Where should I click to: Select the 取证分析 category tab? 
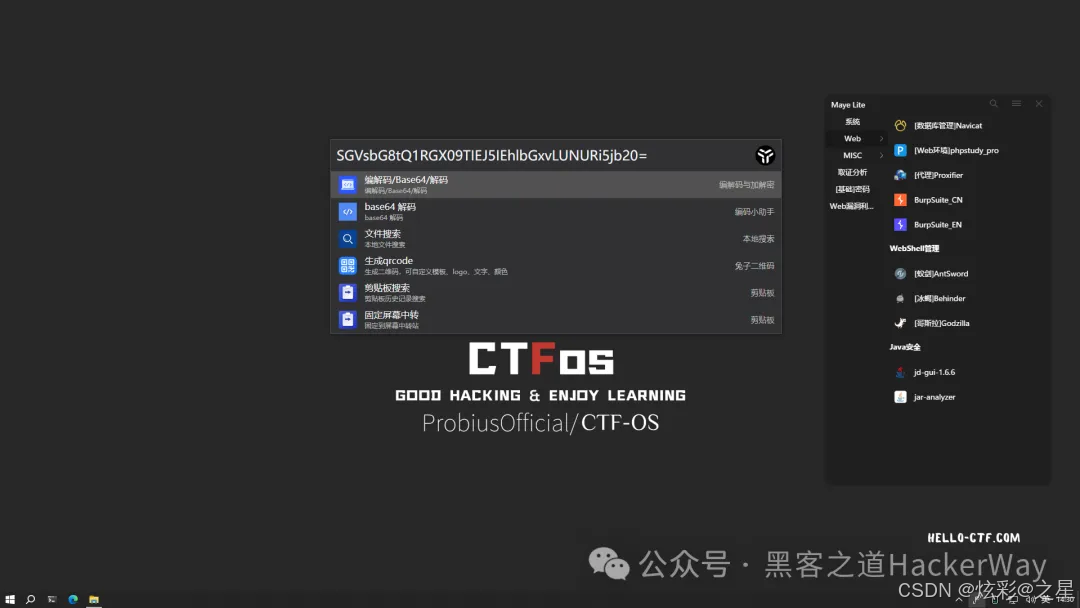point(854,172)
